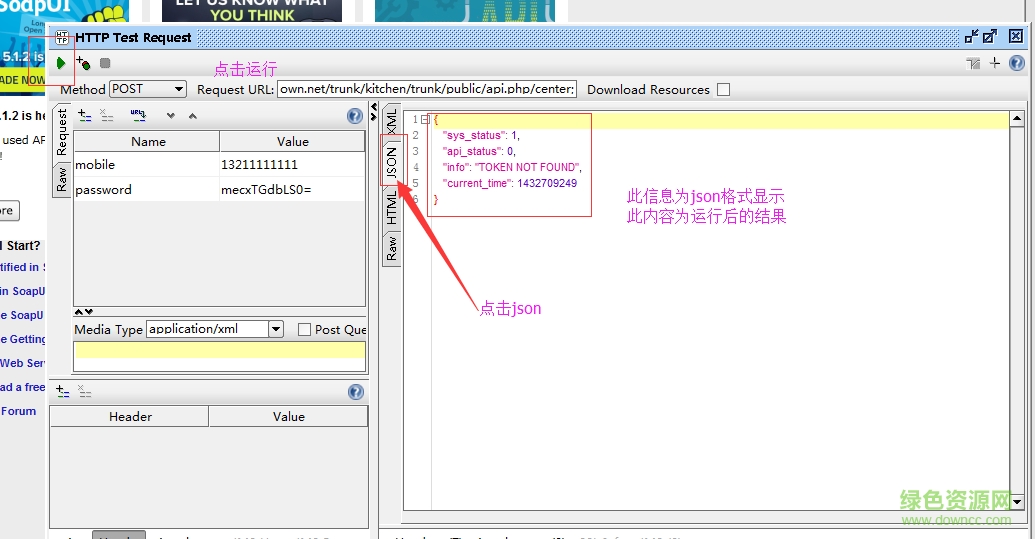Click the Header column header
1035x539 pixels.
coord(129,416)
